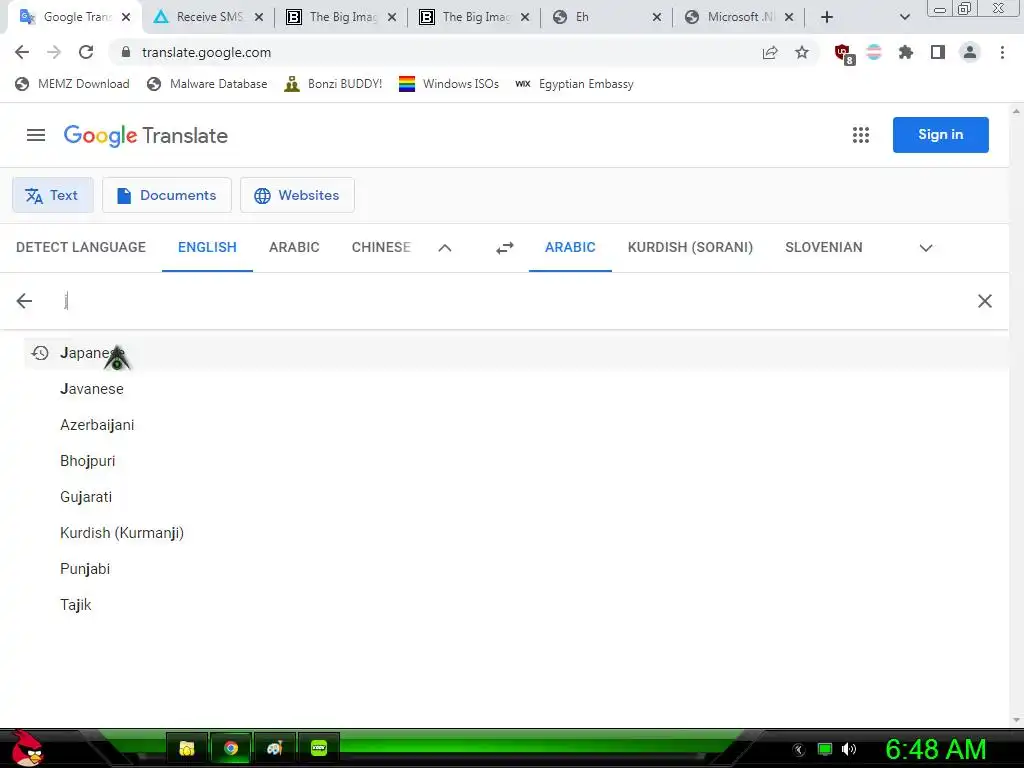1024x768 pixels.
Task: Choose English as source language
Action: click(x=207, y=248)
